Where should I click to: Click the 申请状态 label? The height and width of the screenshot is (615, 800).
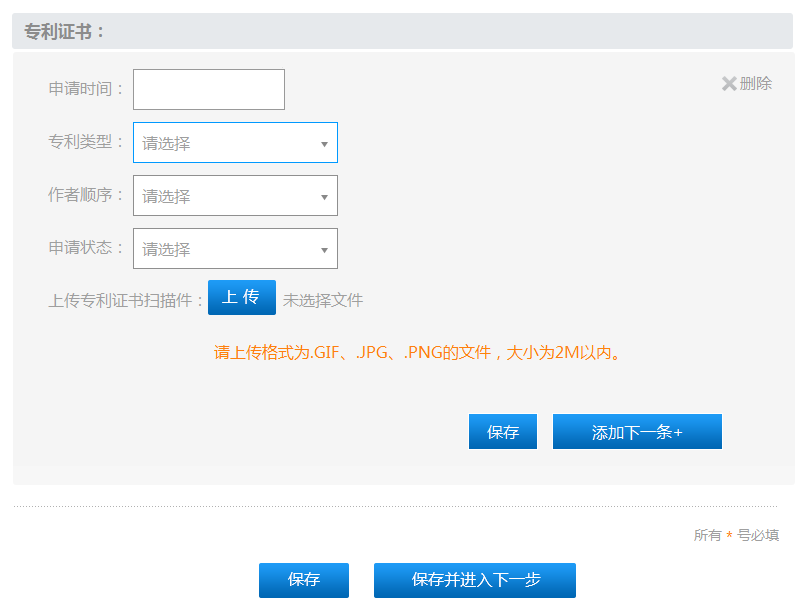86,248
